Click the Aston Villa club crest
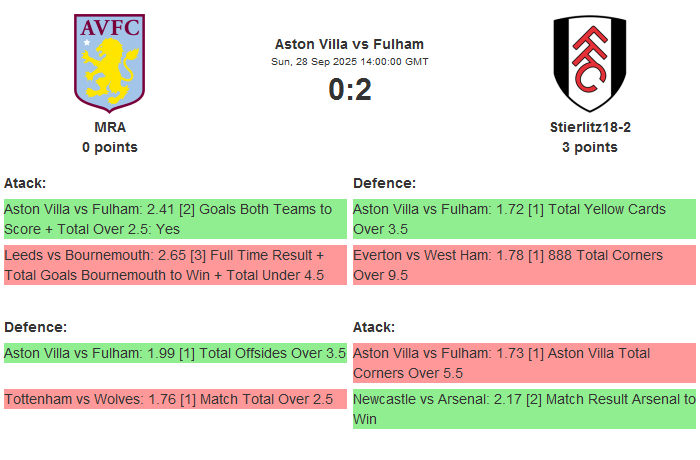 click(110, 62)
